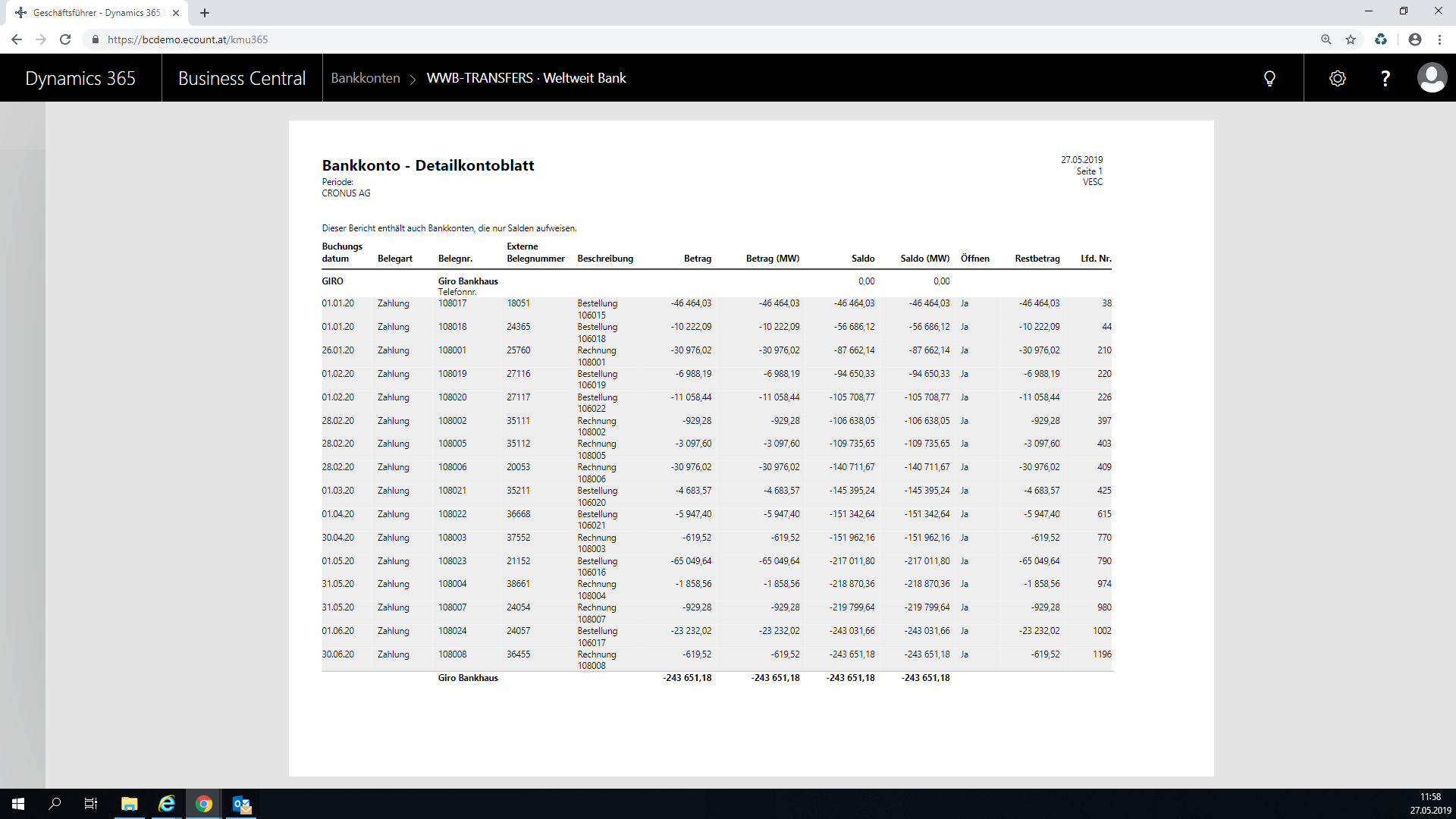
Task: Click Belegnr. 108004
Action: tap(453, 584)
